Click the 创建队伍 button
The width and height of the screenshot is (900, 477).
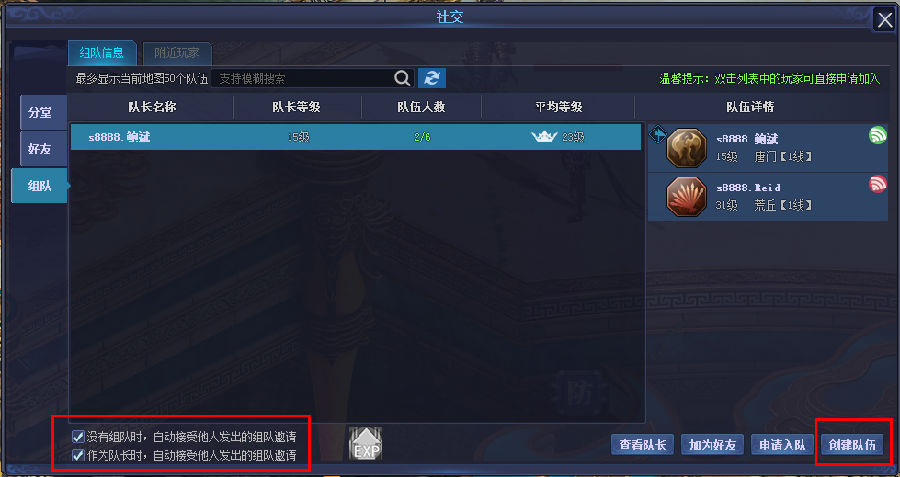[852, 444]
